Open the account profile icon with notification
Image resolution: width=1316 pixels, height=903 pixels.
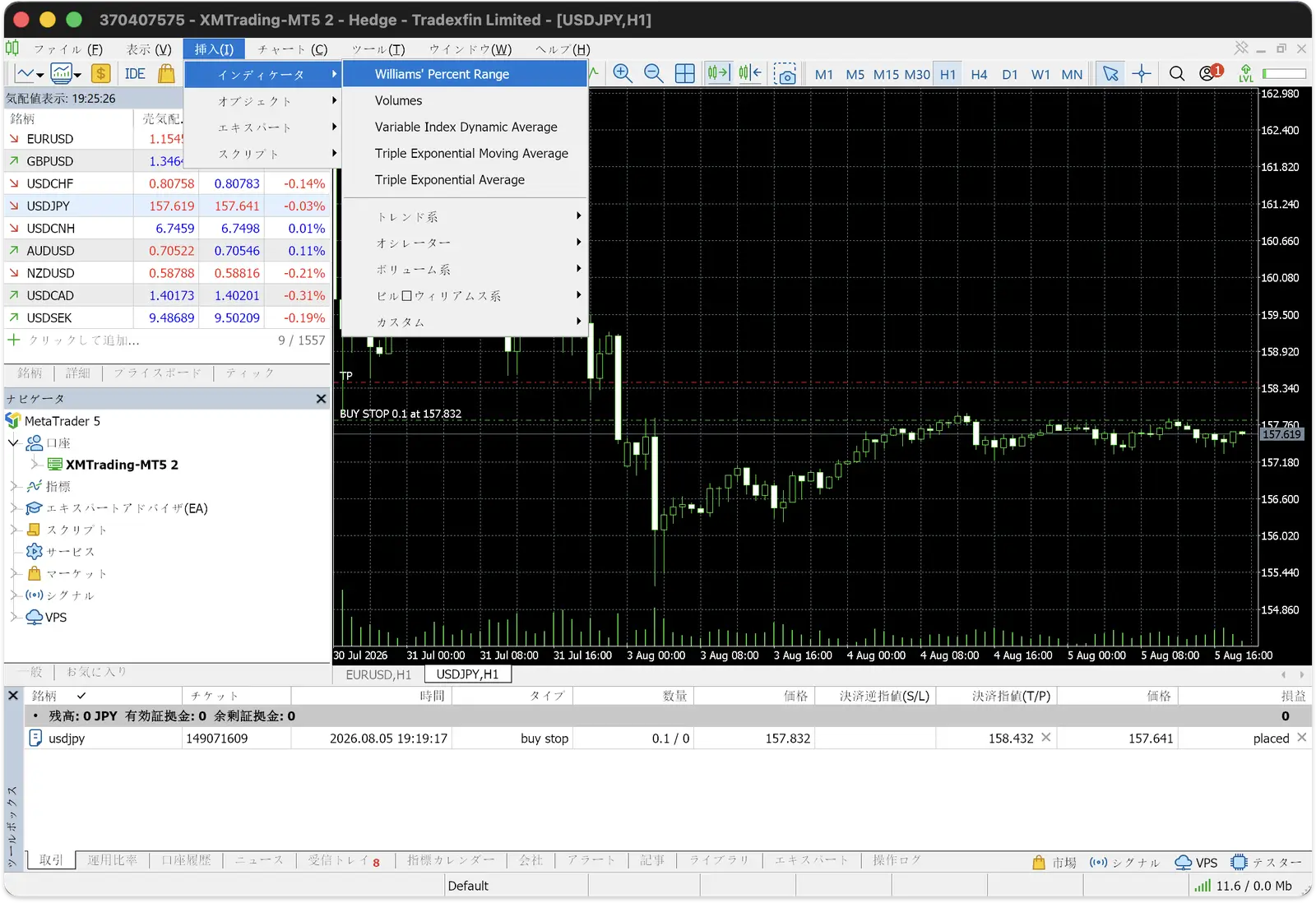pos(1210,73)
